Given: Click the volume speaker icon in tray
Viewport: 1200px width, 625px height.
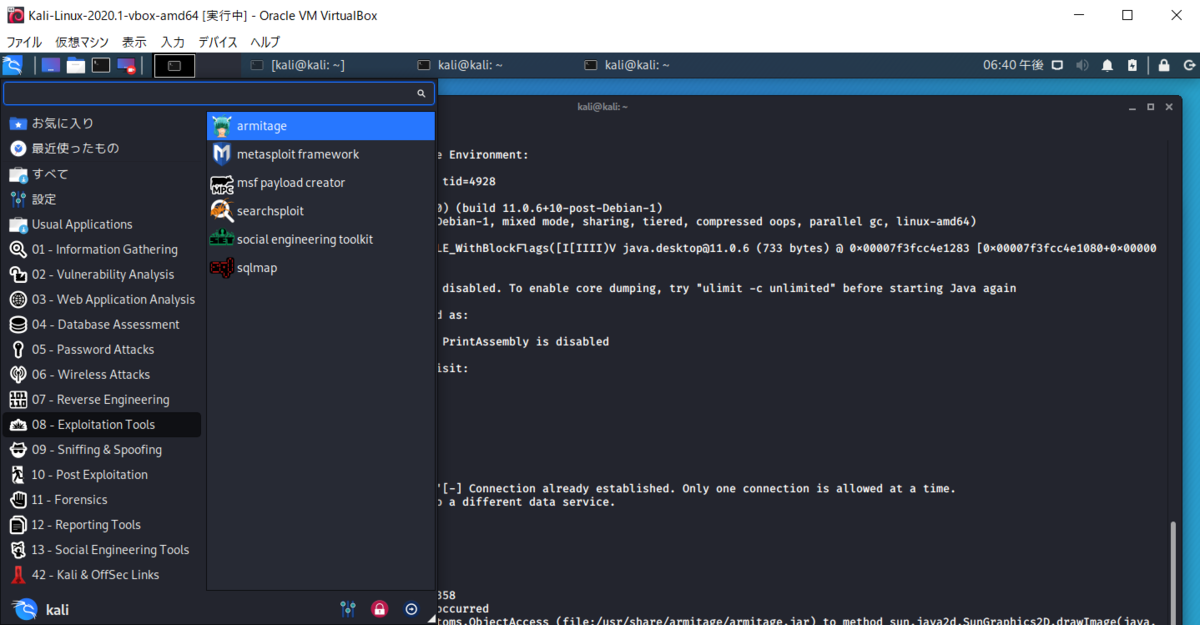Looking at the screenshot, I should 1082,66.
